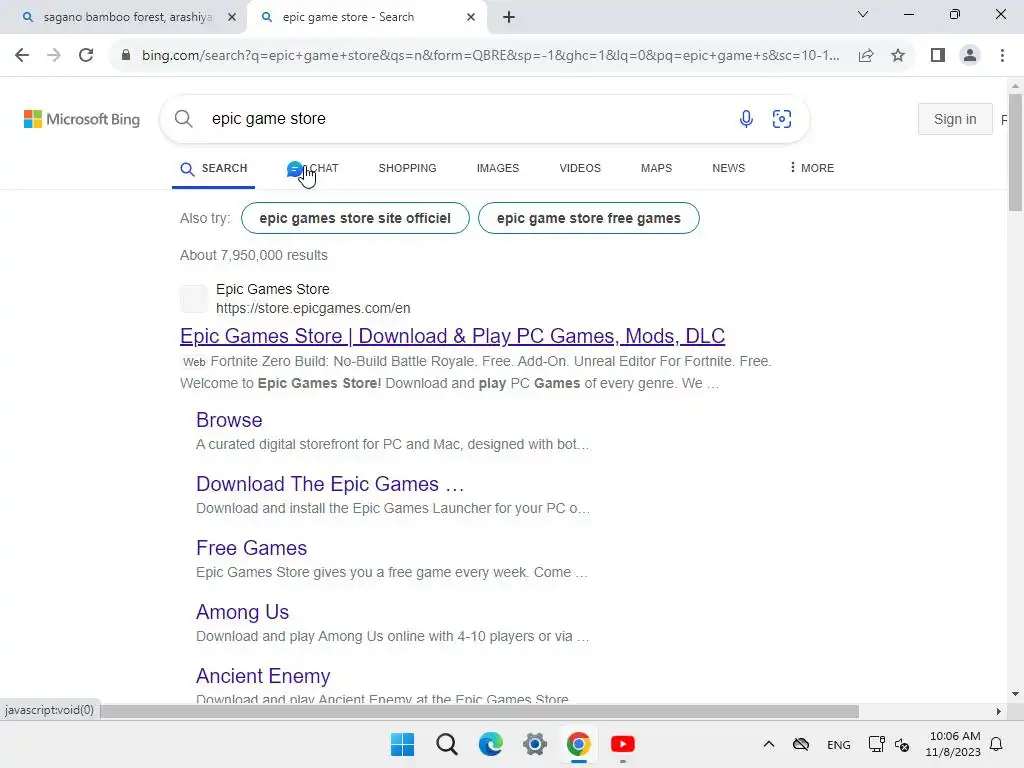
Task: Click Chrome icon in taskbar
Action: (x=579, y=744)
